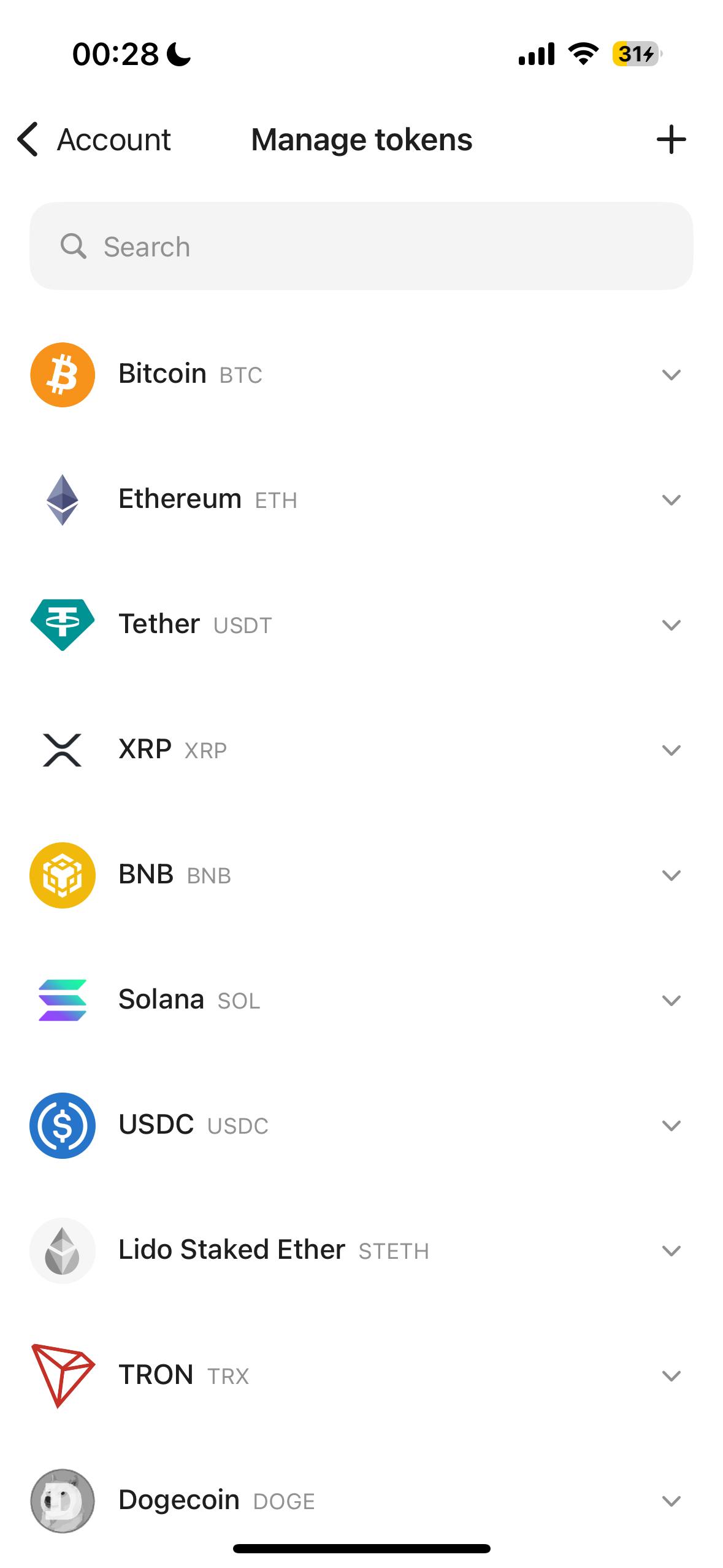The image size is (723, 1568).
Task: Focus the Search tokens field
Action: (x=361, y=247)
